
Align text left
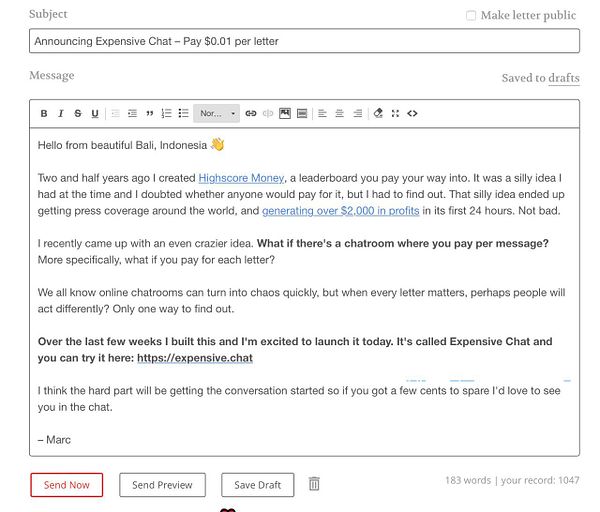click(x=322, y=113)
